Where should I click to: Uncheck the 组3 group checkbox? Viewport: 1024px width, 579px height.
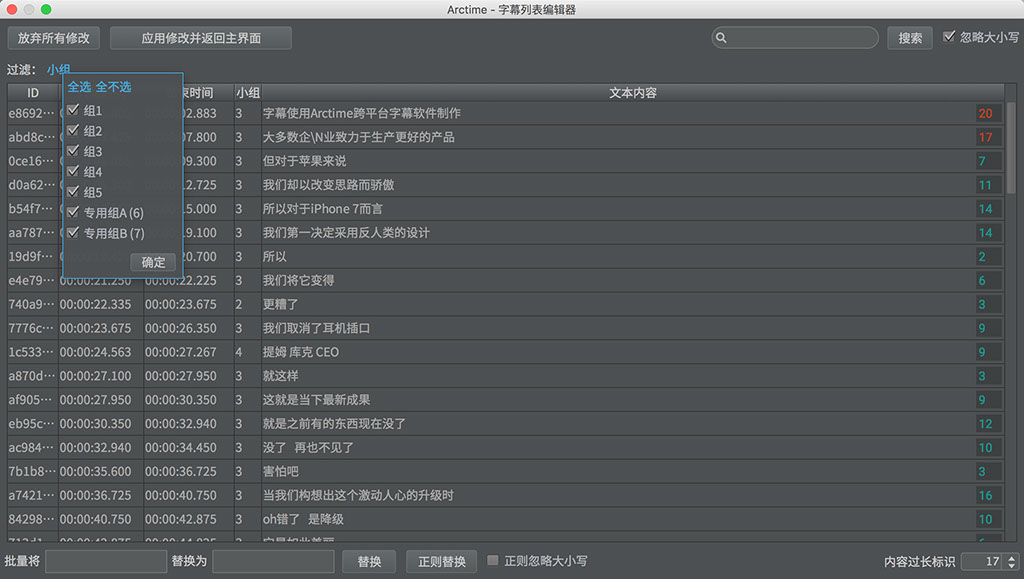point(73,151)
